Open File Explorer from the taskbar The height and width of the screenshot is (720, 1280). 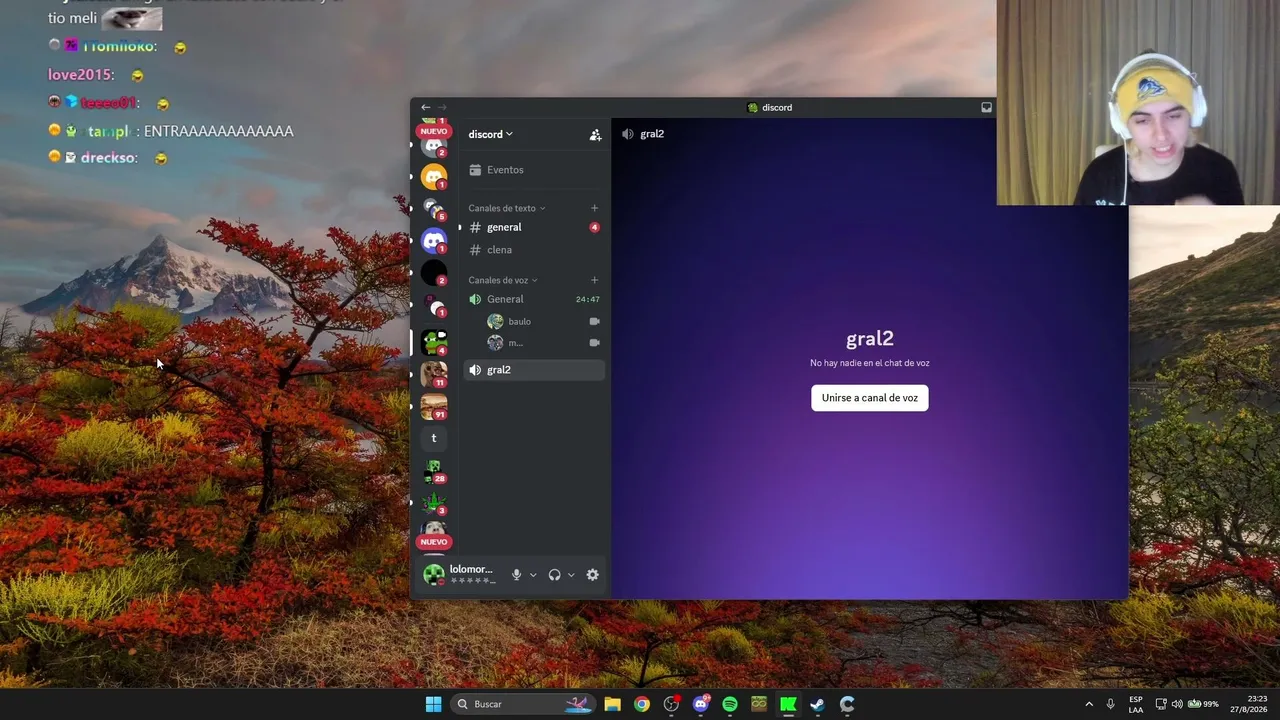point(612,704)
